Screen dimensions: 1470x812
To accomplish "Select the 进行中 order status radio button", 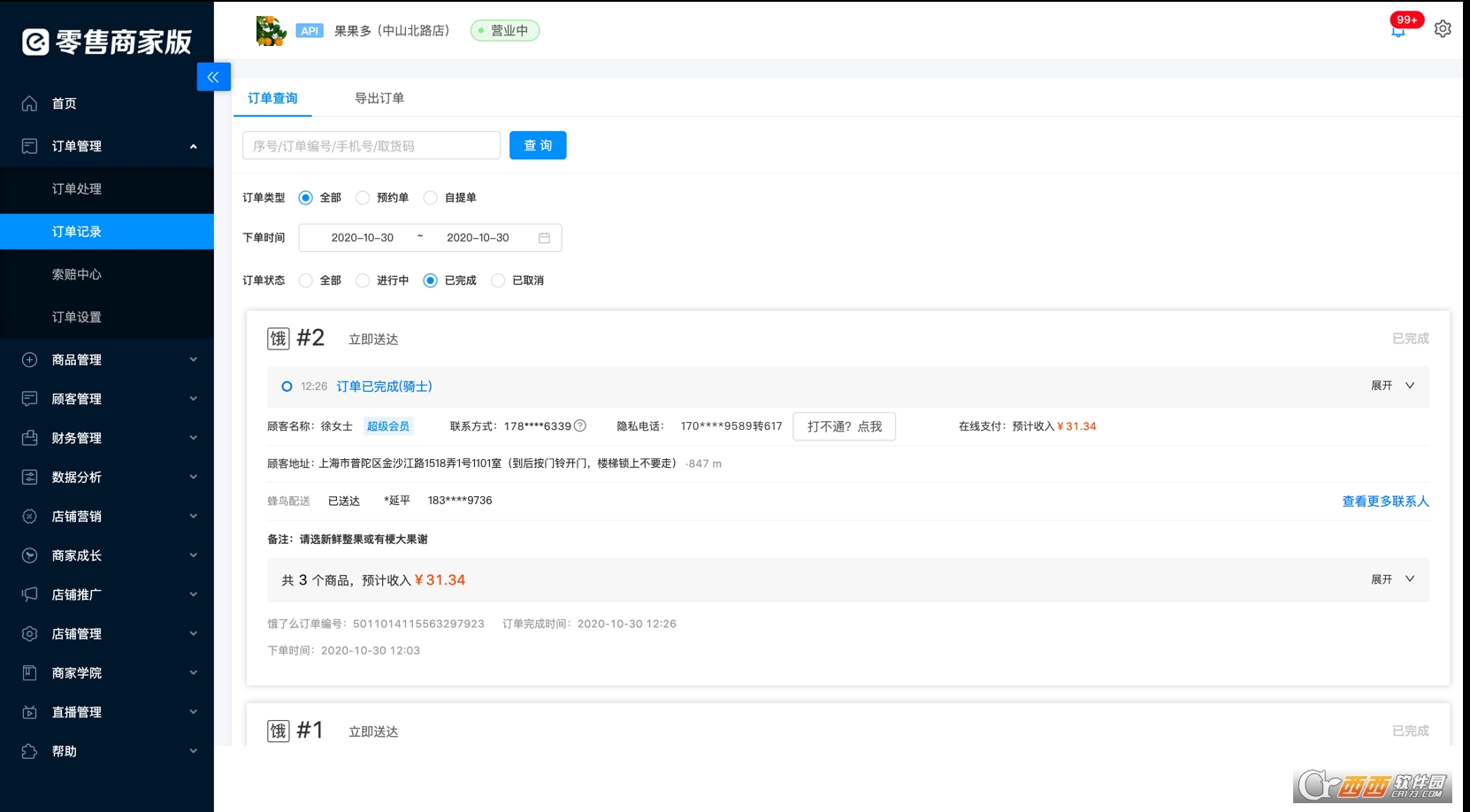I will [x=362, y=280].
